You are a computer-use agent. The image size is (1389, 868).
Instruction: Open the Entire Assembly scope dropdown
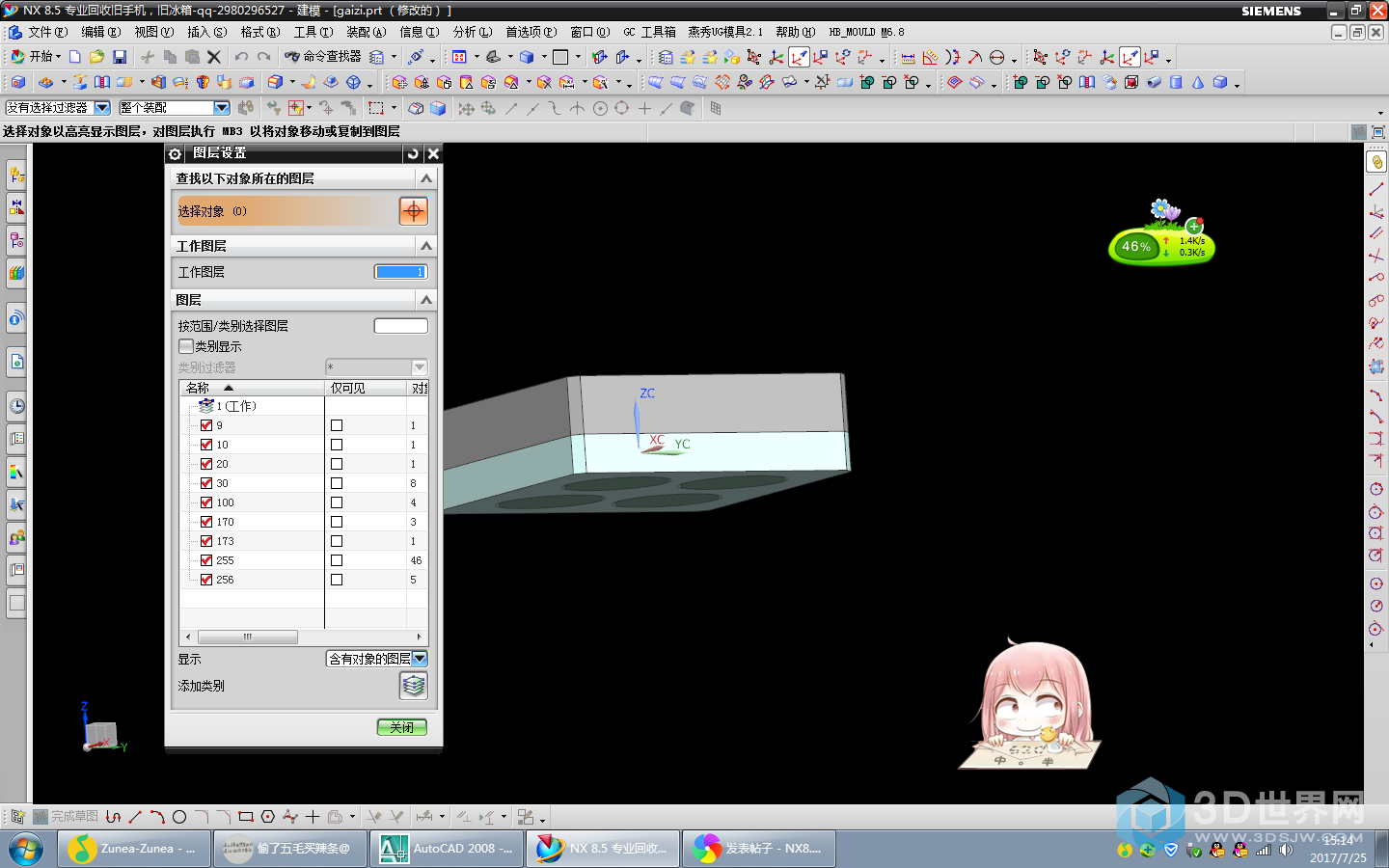(x=222, y=108)
